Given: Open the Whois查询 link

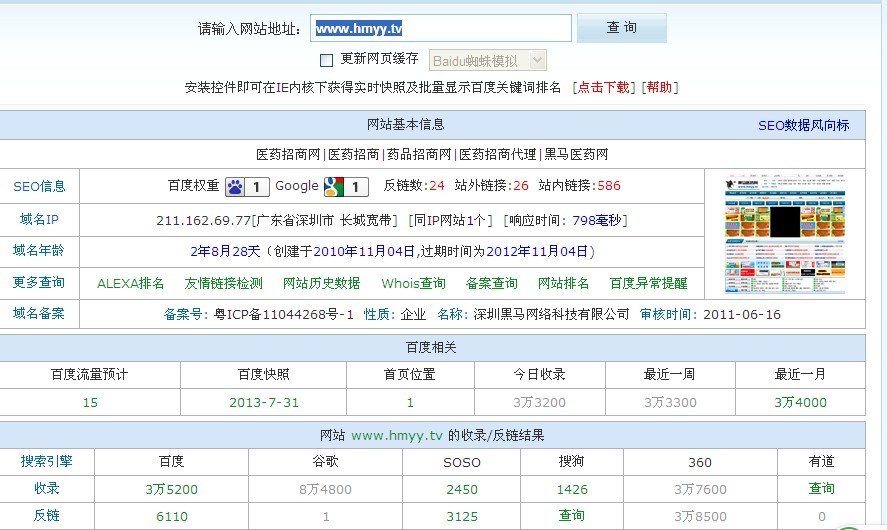Looking at the screenshot, I should point(414,283).
